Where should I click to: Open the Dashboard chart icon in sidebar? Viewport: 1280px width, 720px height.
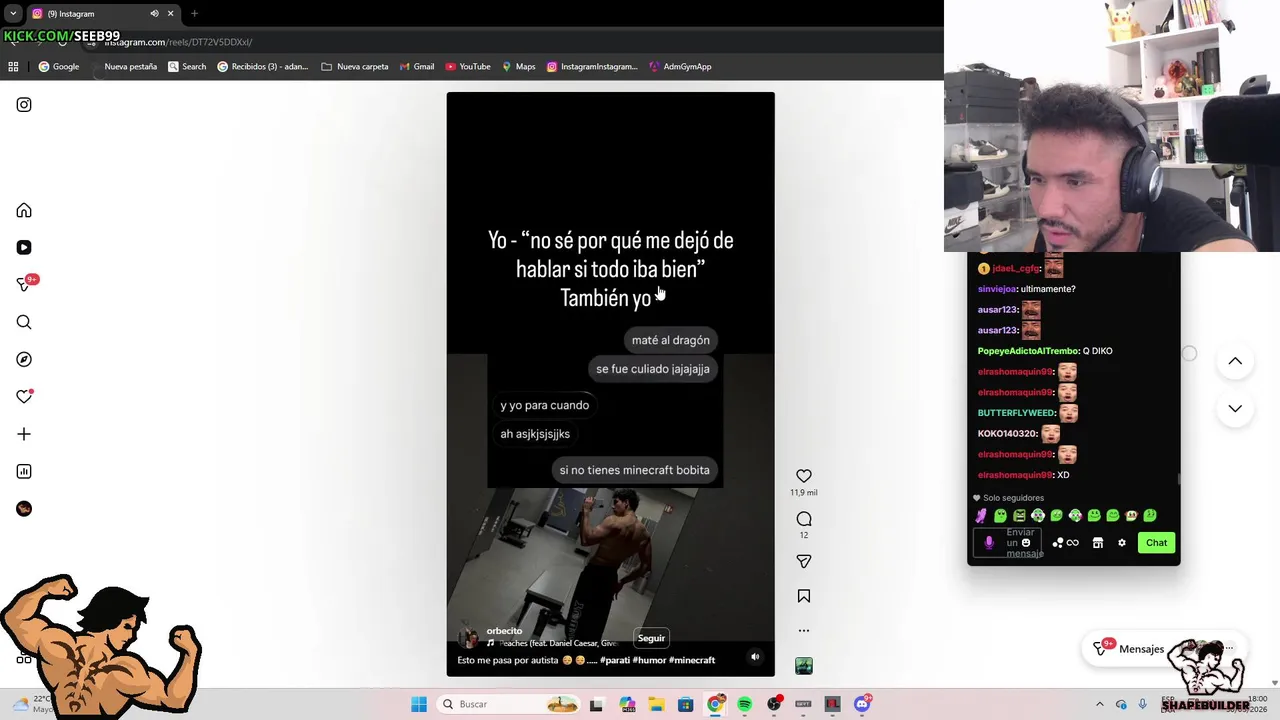(24, 471)
